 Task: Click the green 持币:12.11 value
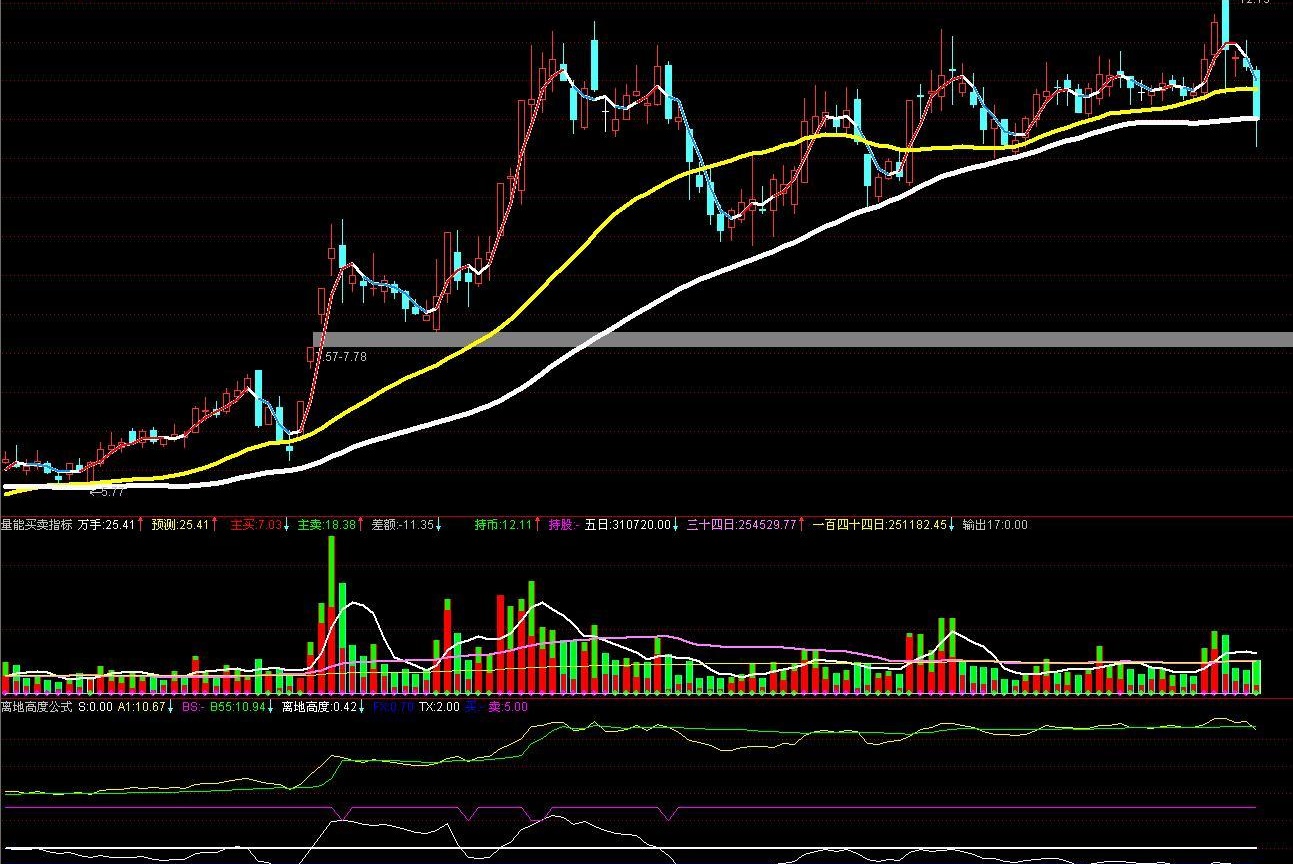[x=502, y=524]
